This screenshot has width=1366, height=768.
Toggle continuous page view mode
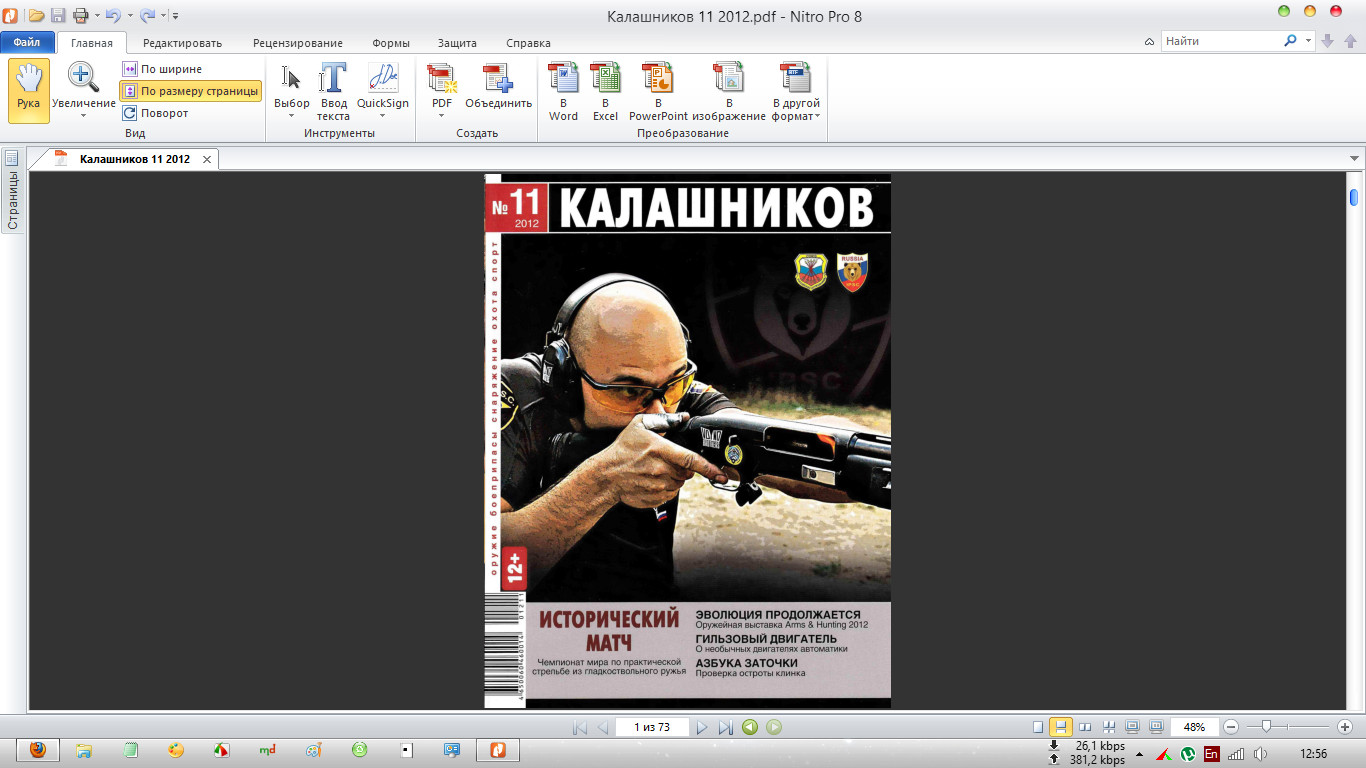pos(1061,727)
